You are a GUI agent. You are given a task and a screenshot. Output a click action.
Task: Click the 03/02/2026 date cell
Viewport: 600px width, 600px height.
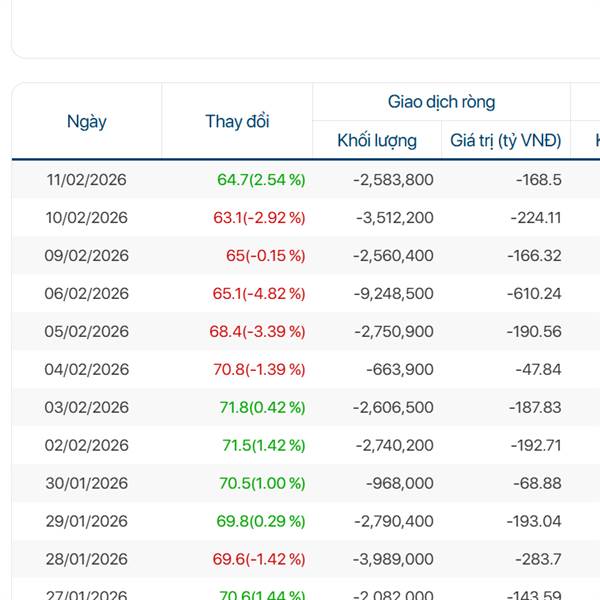(87, 408)
